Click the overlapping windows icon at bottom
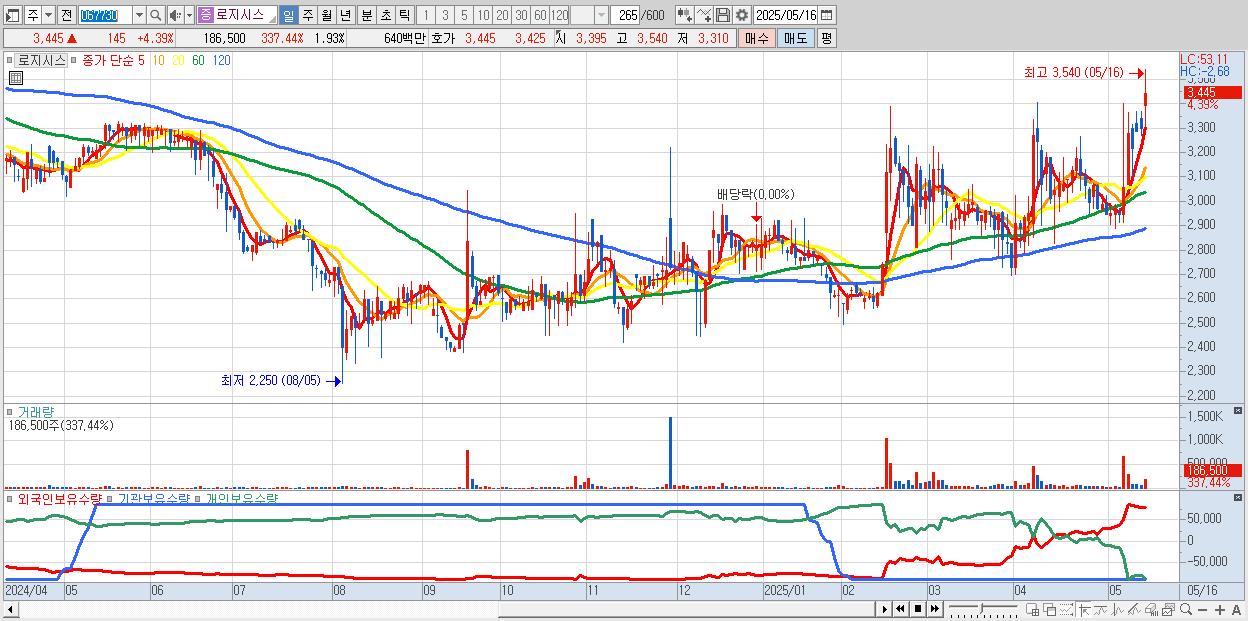This screenshot has height=621, width=1248. pos(1050,609)
